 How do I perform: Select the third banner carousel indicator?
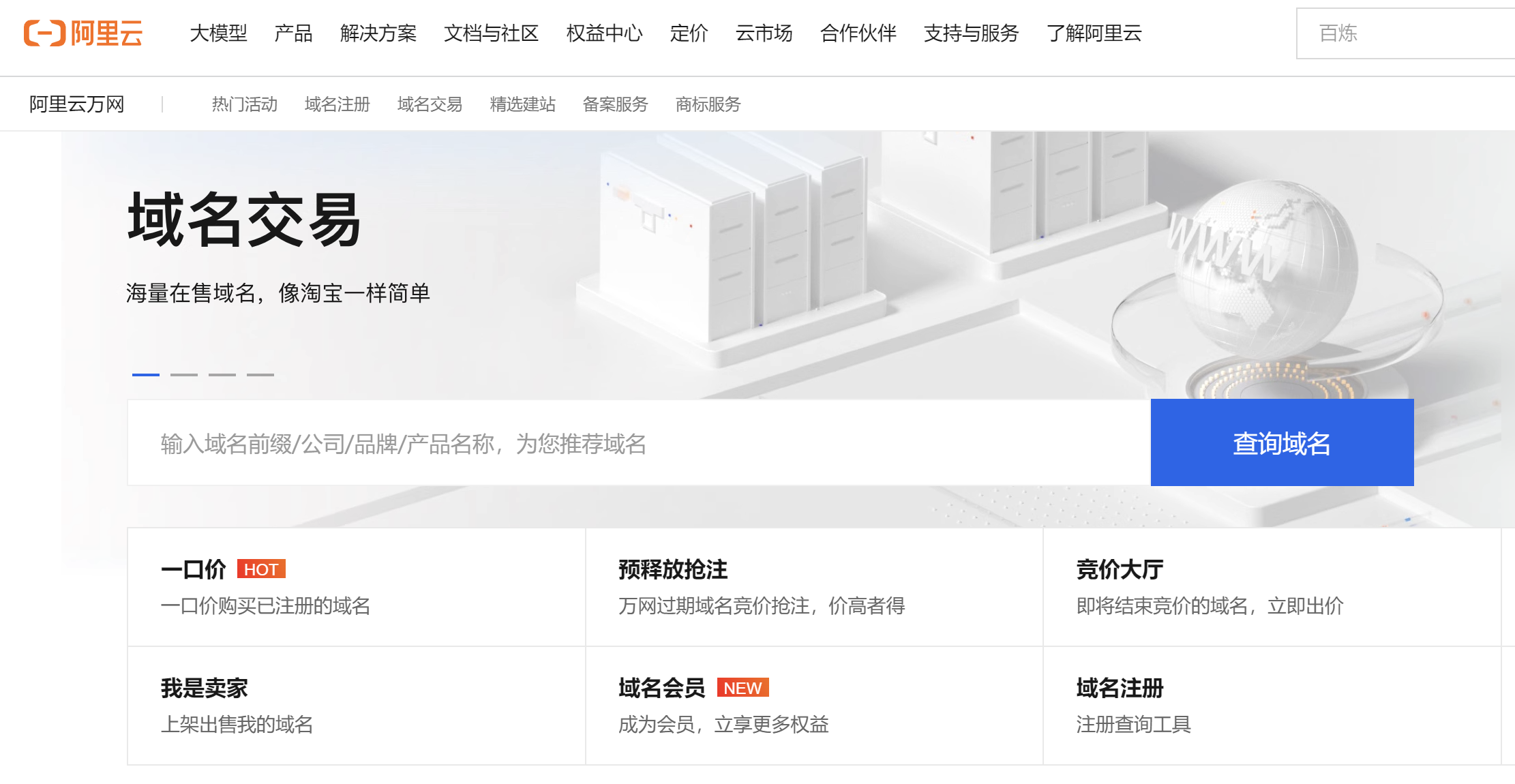(222, 374)
